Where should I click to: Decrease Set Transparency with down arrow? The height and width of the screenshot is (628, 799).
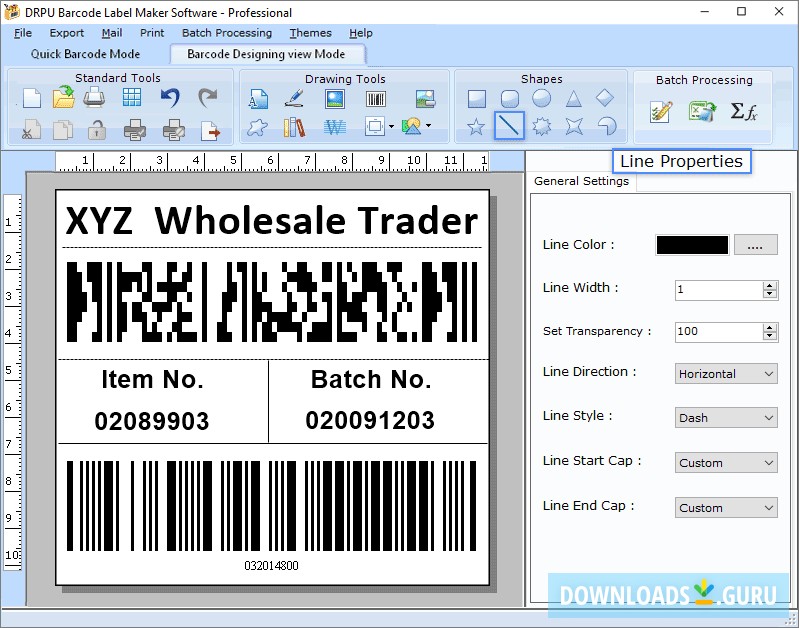(x=770, y=336)
